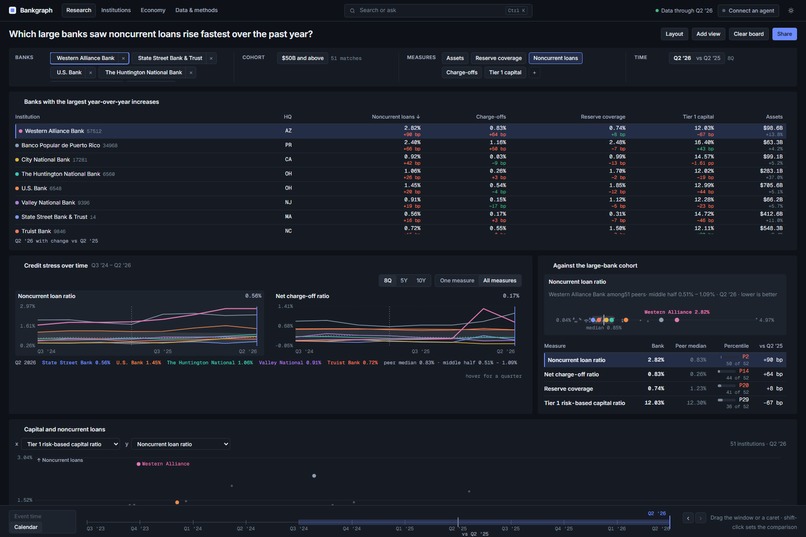Remove State Street Bank & Trust chip
This screenshot has height=537, width=806.
211,58
